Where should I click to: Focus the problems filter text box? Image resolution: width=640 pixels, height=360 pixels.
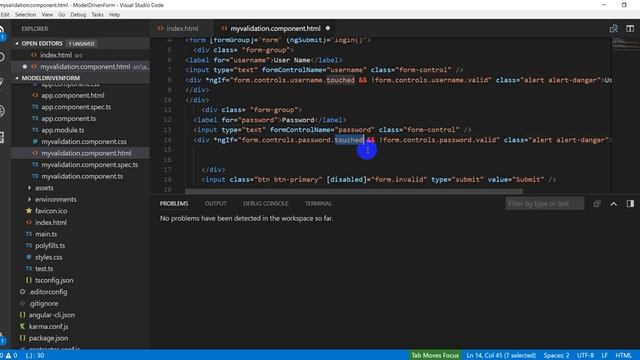[x=544, y=203]
